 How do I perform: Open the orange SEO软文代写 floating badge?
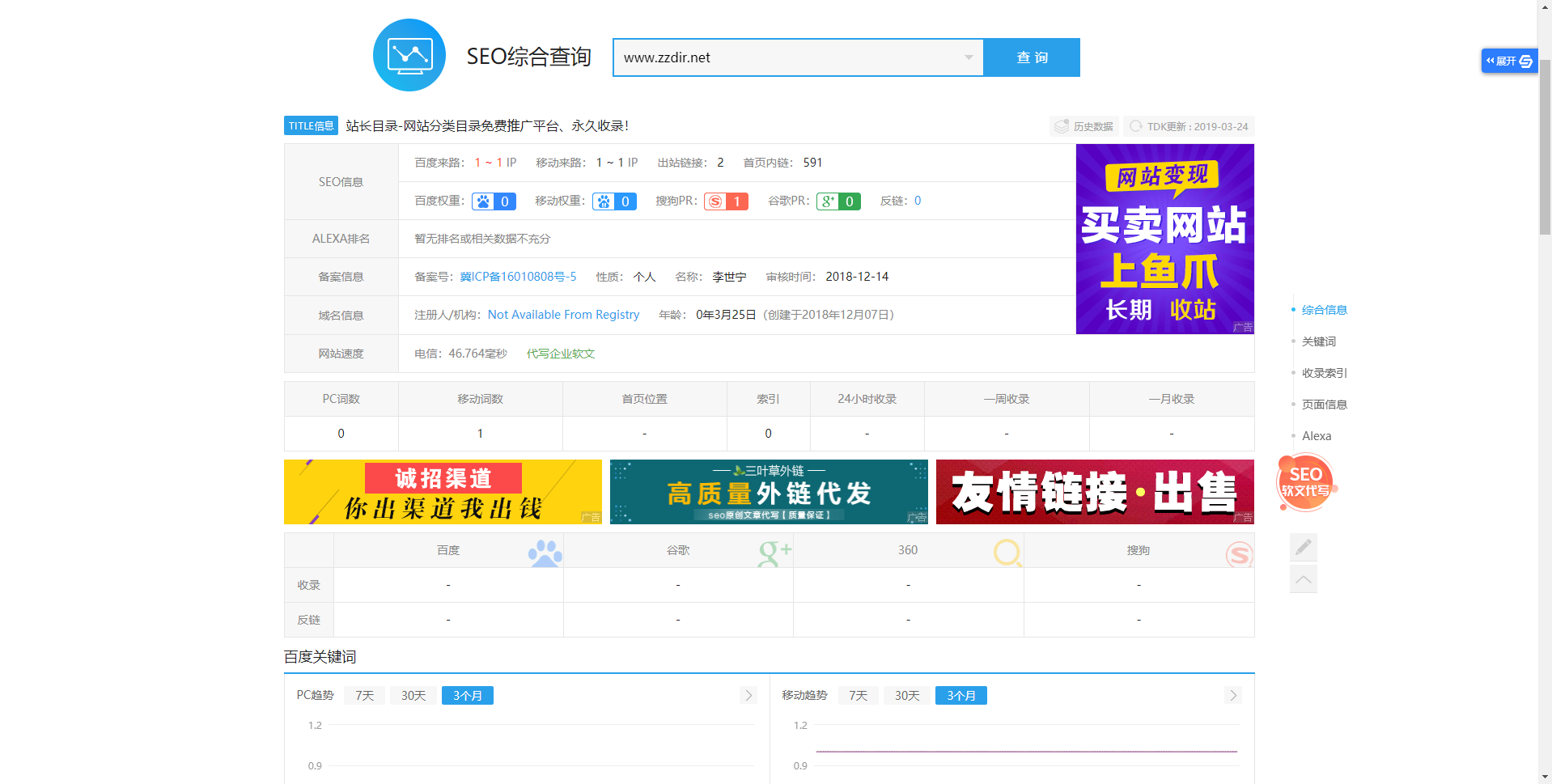(x=1305, y=483)
